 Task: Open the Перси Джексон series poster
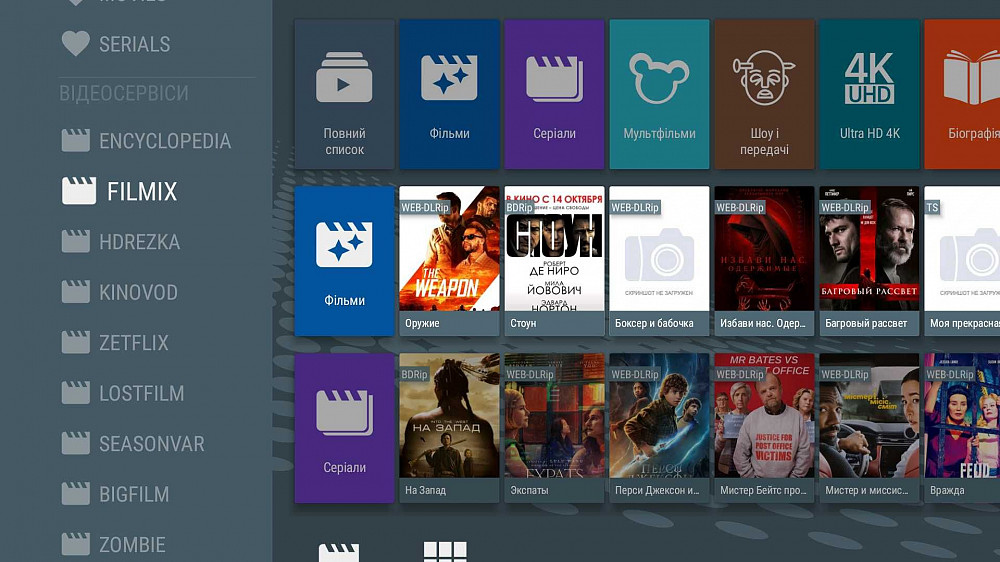pos(659,416)
